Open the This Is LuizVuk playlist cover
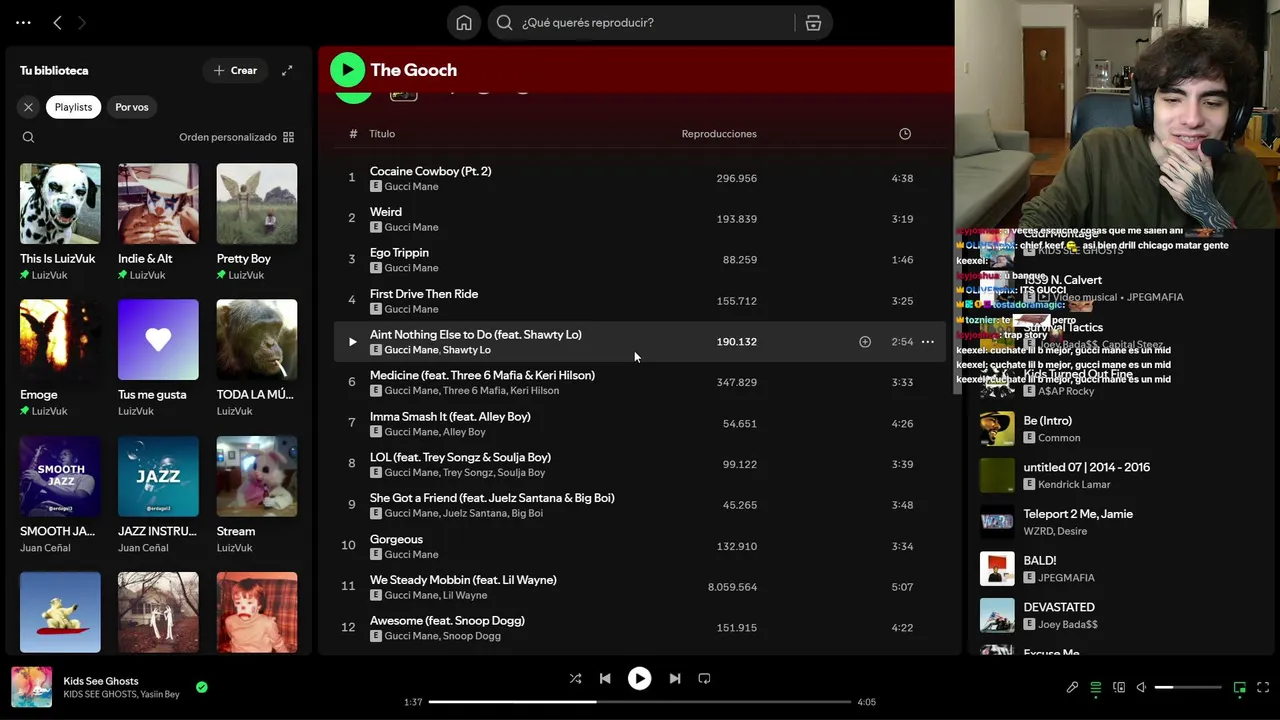1280x720 pixels. 60,204
